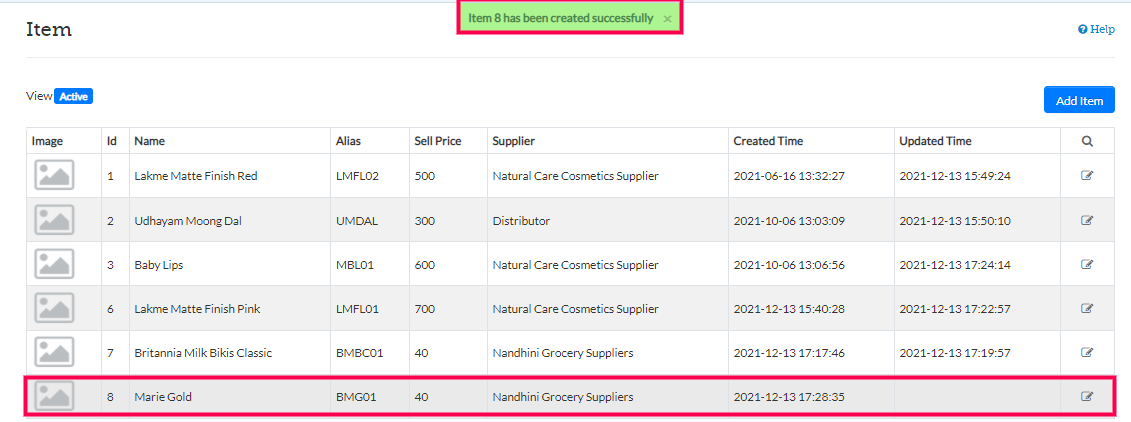
Task: Edit the Baby Lips item row
Action: click(1087, 265)
